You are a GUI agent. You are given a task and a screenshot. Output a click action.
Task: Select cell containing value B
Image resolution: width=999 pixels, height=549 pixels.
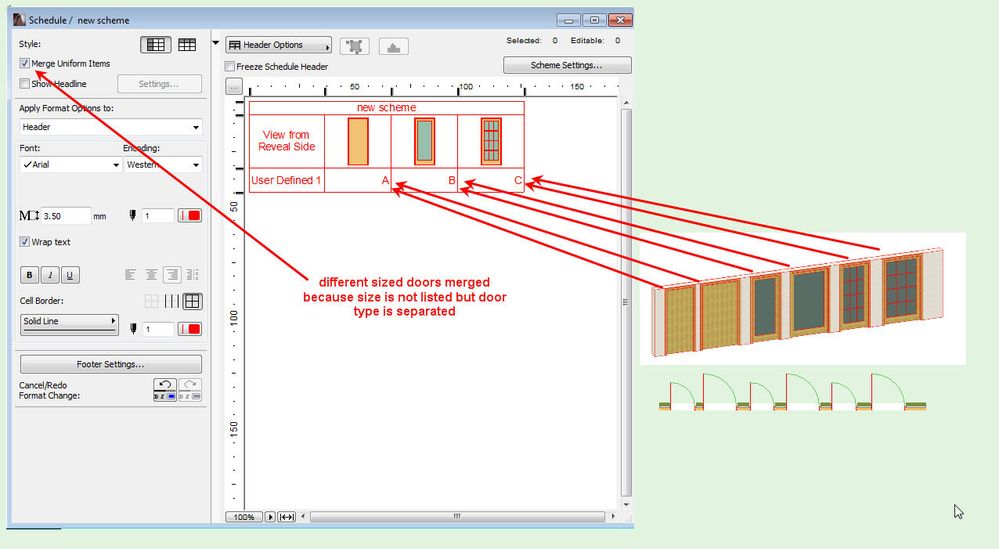424,180
